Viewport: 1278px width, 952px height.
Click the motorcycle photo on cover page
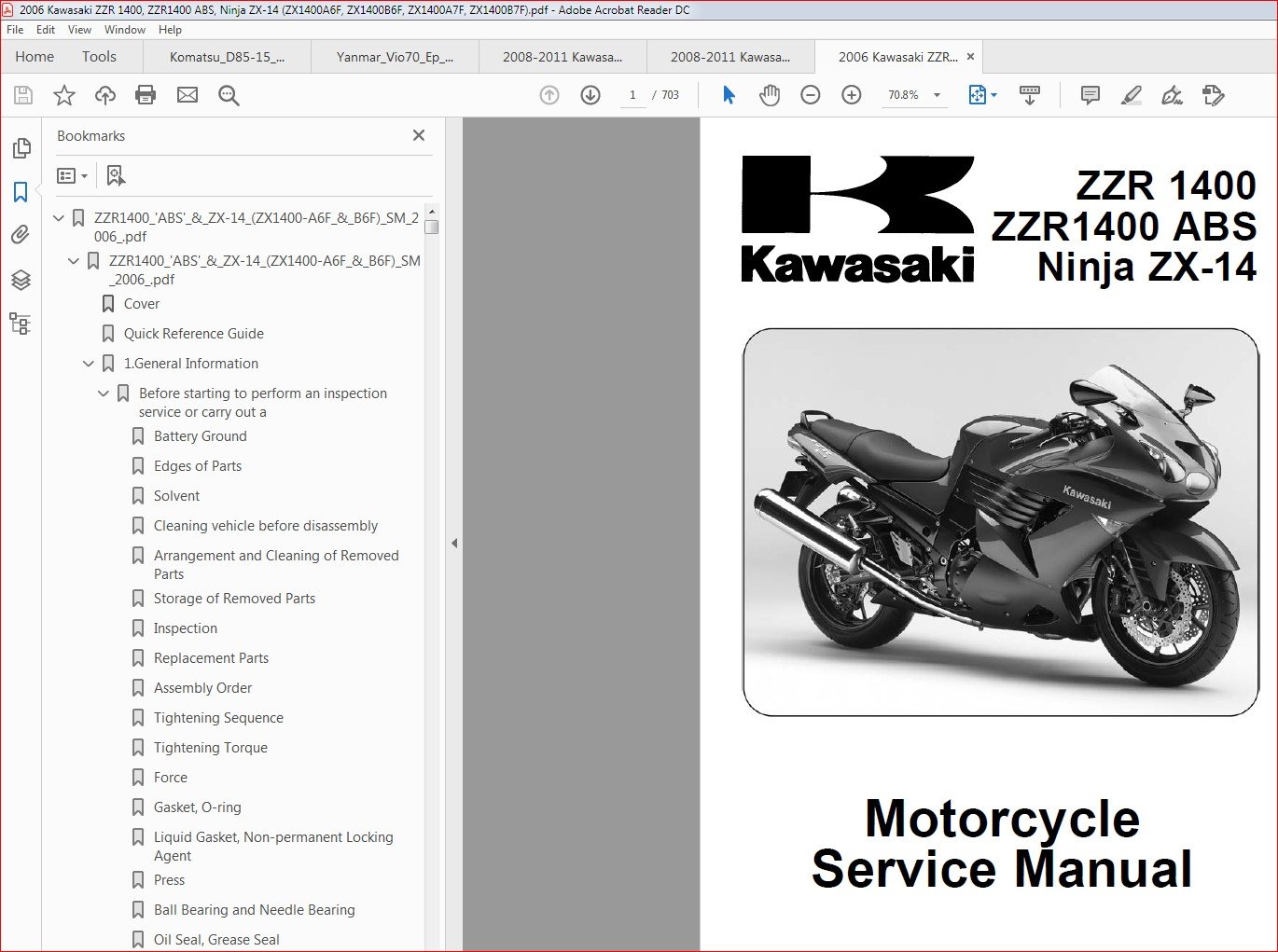pos(1000,522)
